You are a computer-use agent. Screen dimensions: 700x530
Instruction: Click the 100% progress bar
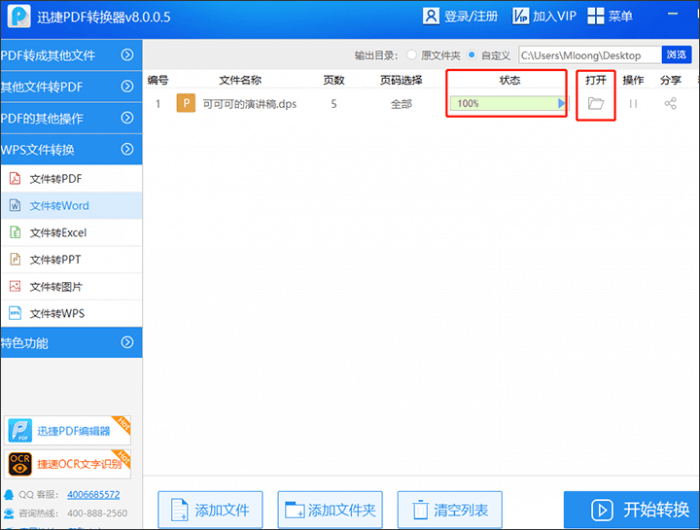(x=509, y=104)
